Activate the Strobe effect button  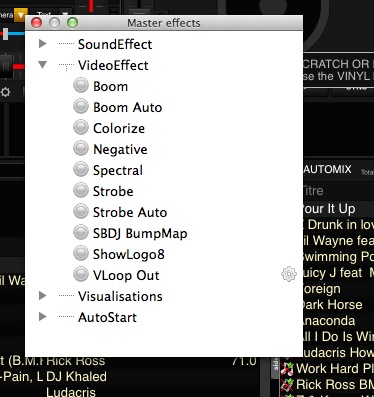(81, 190)
